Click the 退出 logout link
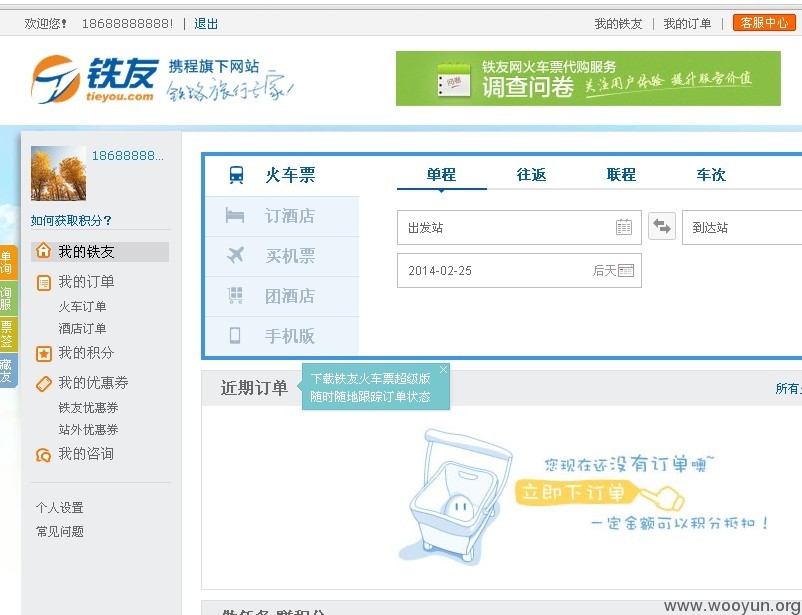Viewport: 802px width, 615px height. point(206,24)
